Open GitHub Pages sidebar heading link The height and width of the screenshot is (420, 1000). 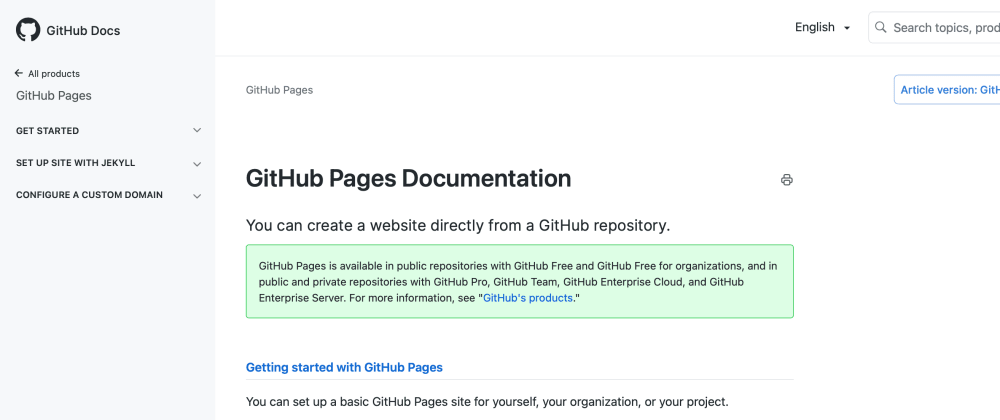pos(54,96)
